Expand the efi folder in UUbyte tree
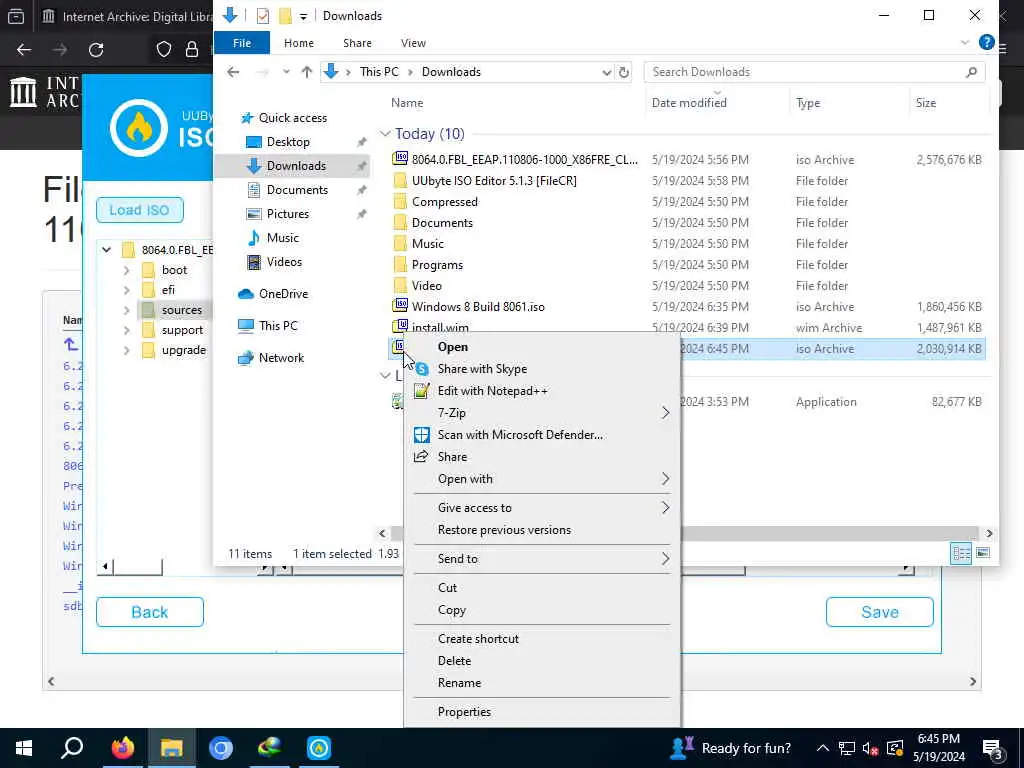This screenshot has height=768, width=1024. tap(127, 290)
